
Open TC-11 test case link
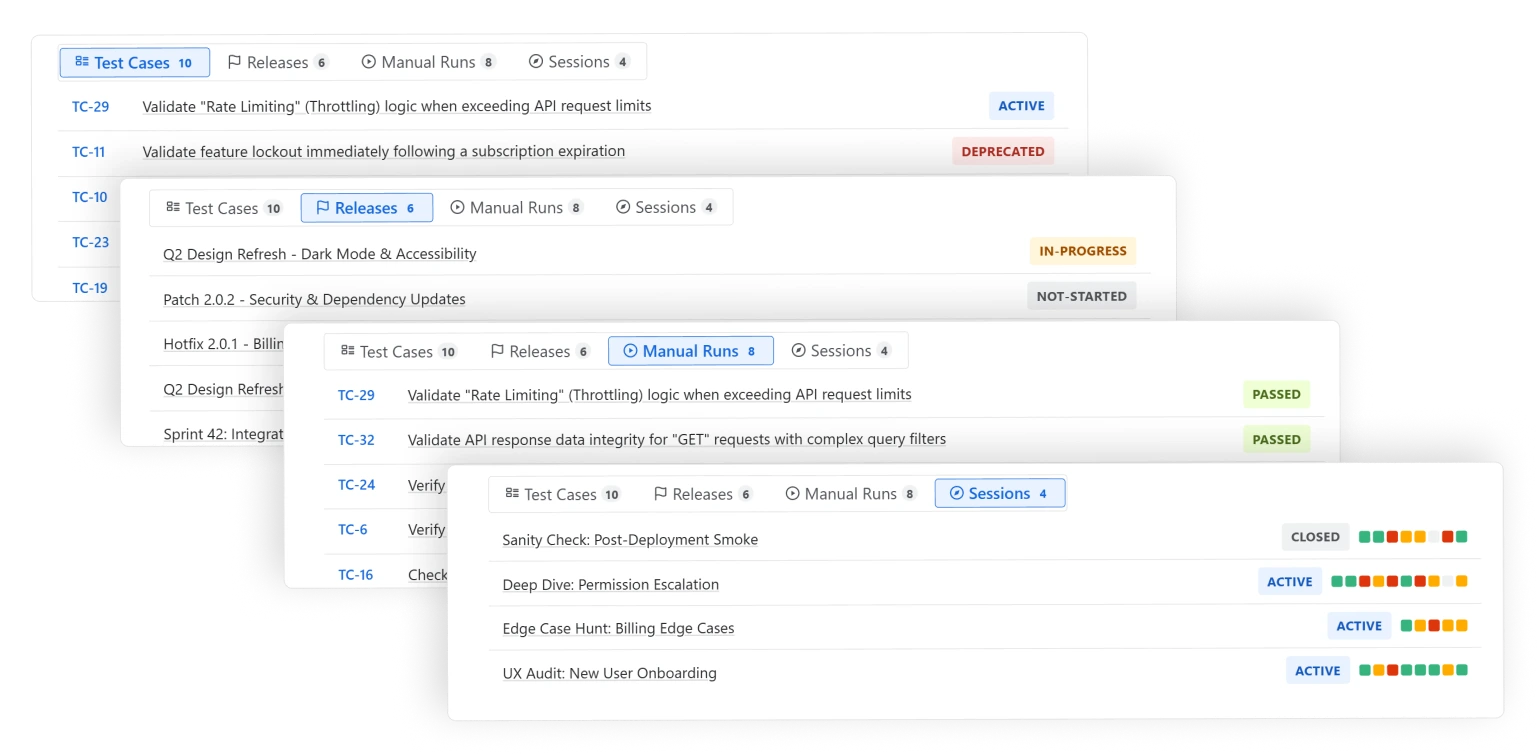[x=88, y=152]
